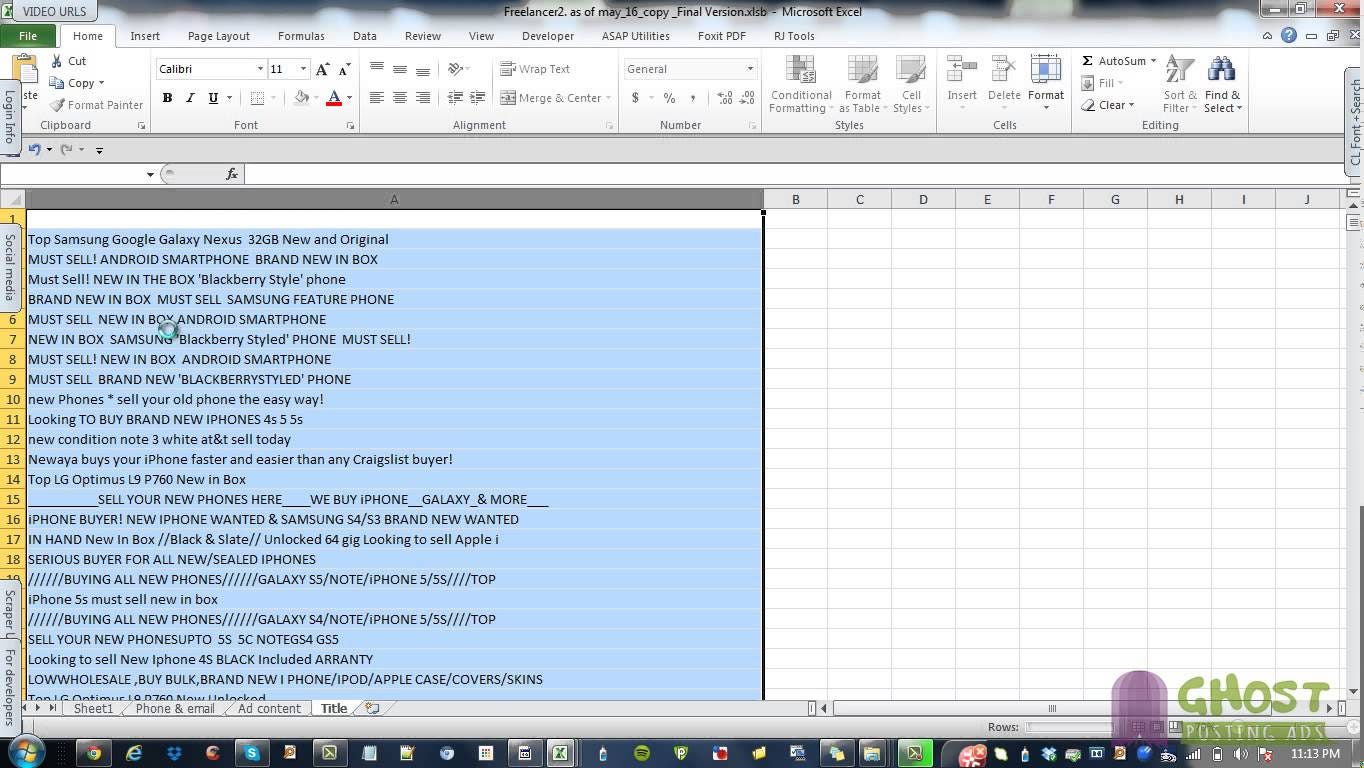Toggle Underline formatting
The width and height of the screenshot is (1364, 768).
click(213, 98)
